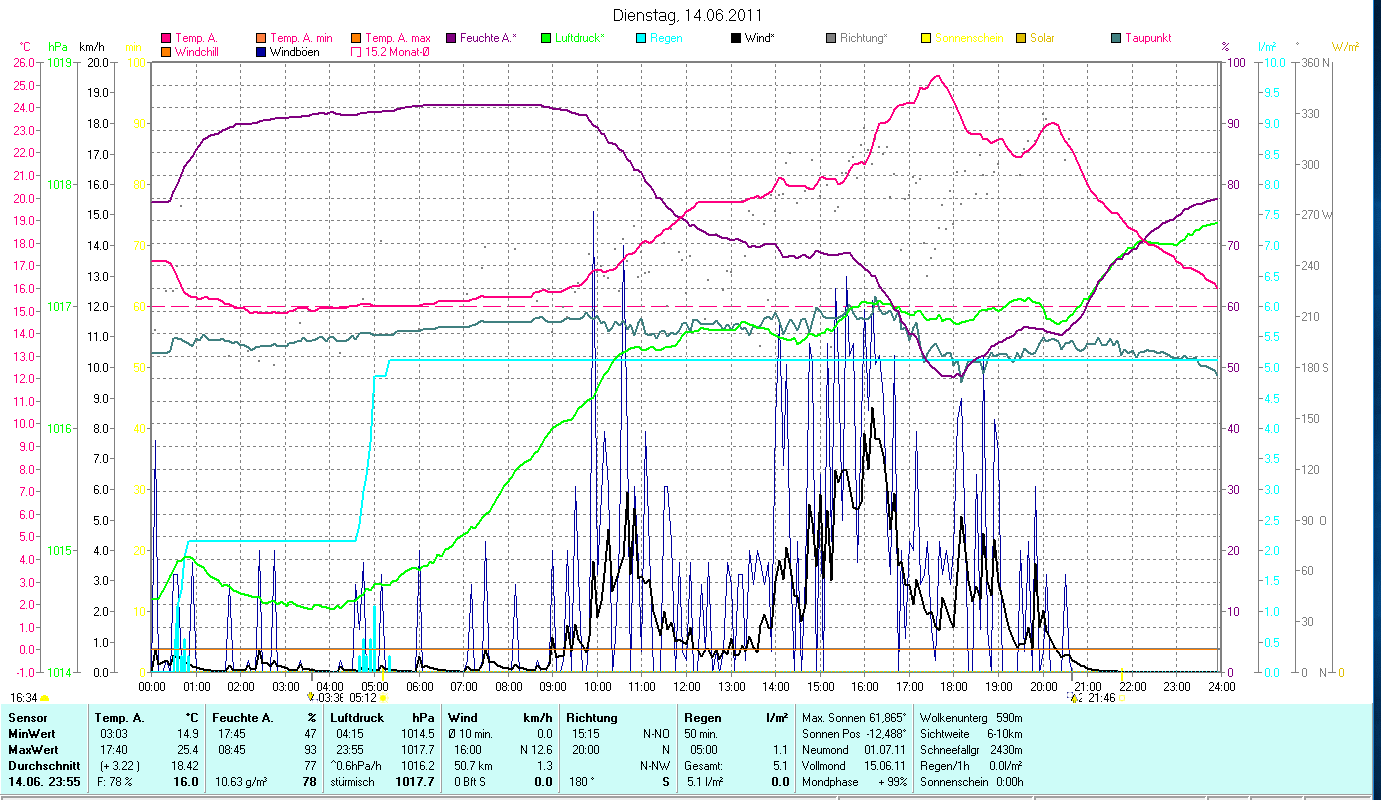The image size is (1381, 800).
Task: Click the 'hPa' axis unit label at top left
Action: 58,47
